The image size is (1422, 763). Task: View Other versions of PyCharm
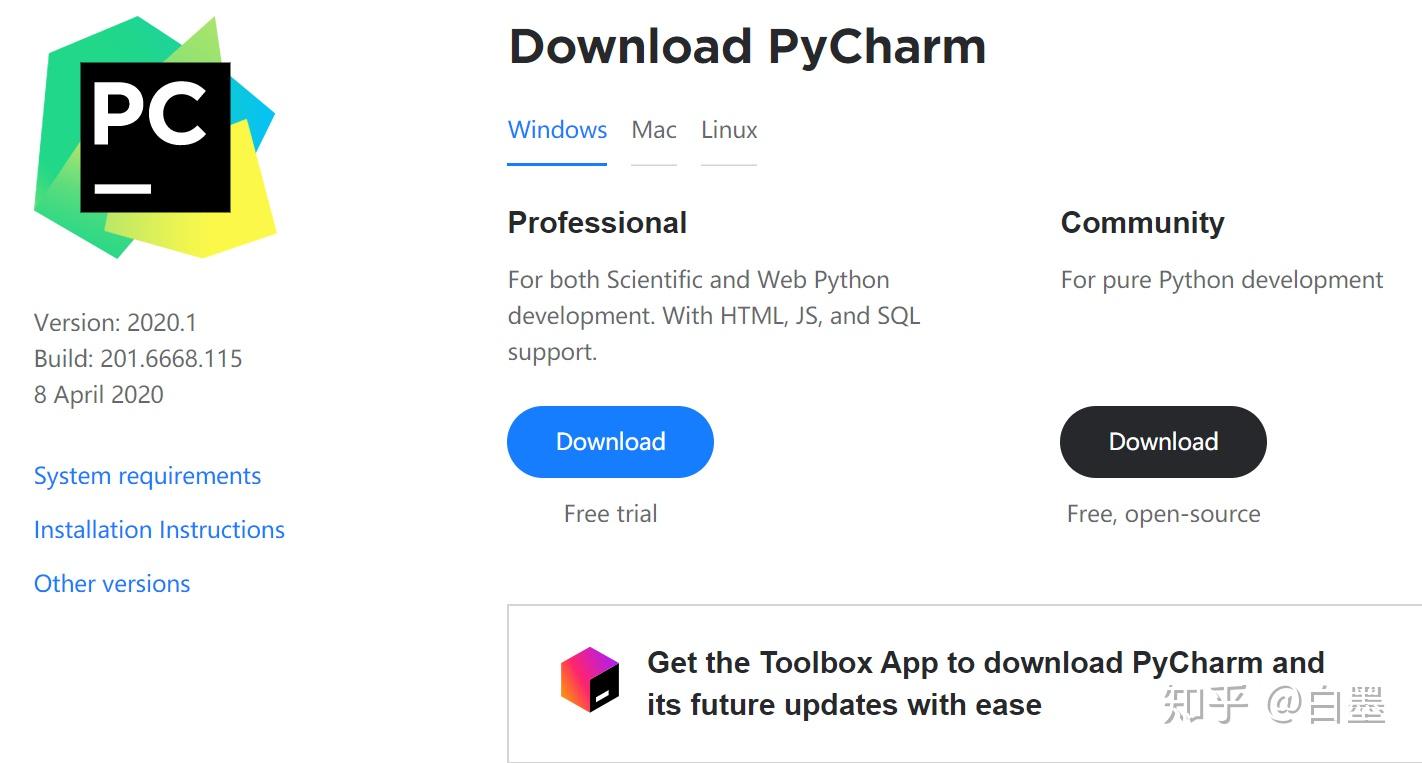pos(111,583)
